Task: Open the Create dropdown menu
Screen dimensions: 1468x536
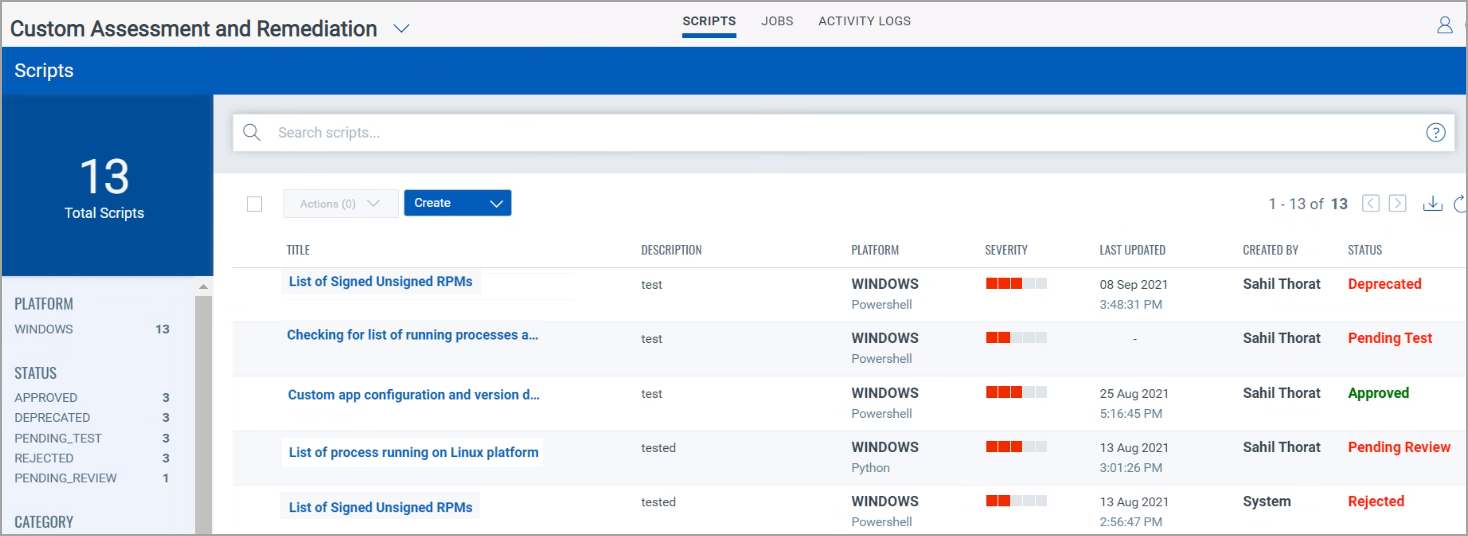Action: pyautogui.click(x=457, y=203)
